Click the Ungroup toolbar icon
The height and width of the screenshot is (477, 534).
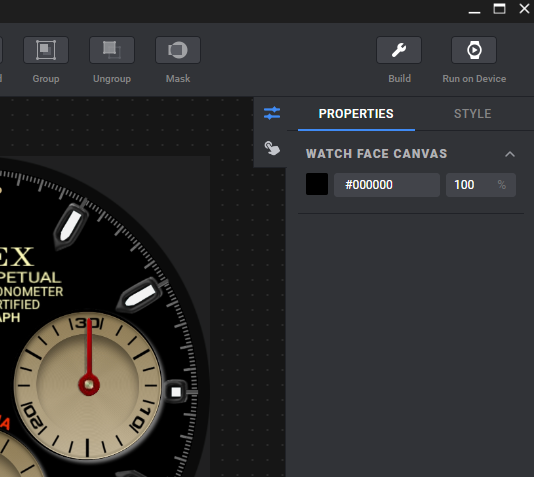(112, 50)
